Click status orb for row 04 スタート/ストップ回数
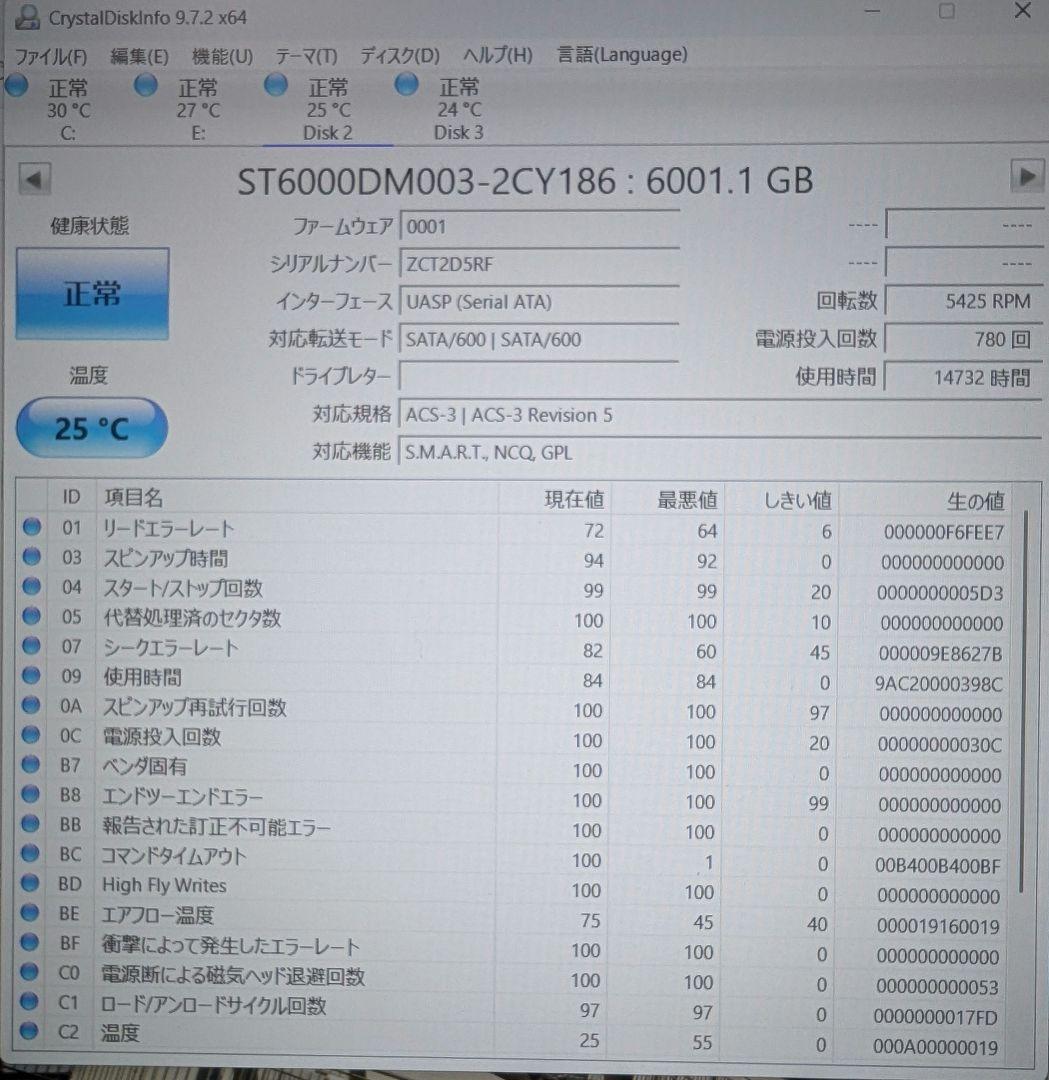1049x1080 pixels. (32, 586)
